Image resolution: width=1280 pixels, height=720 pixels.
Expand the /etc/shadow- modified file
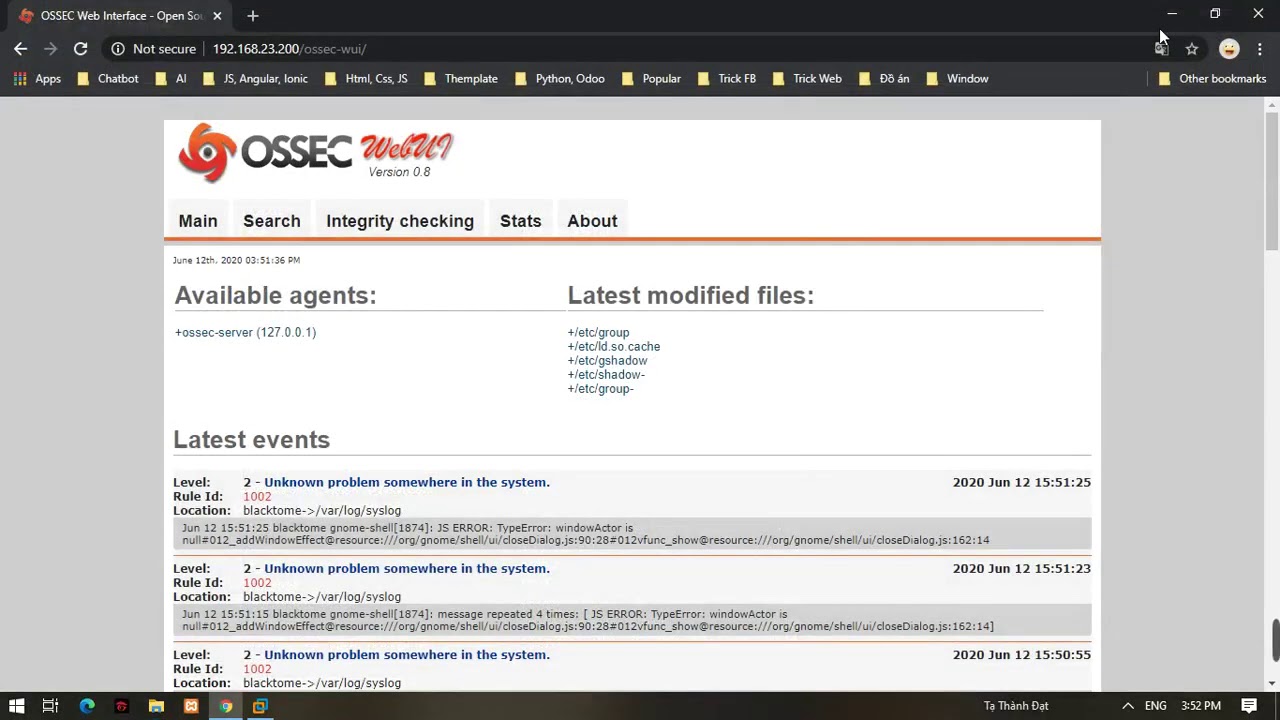[606, 374]
